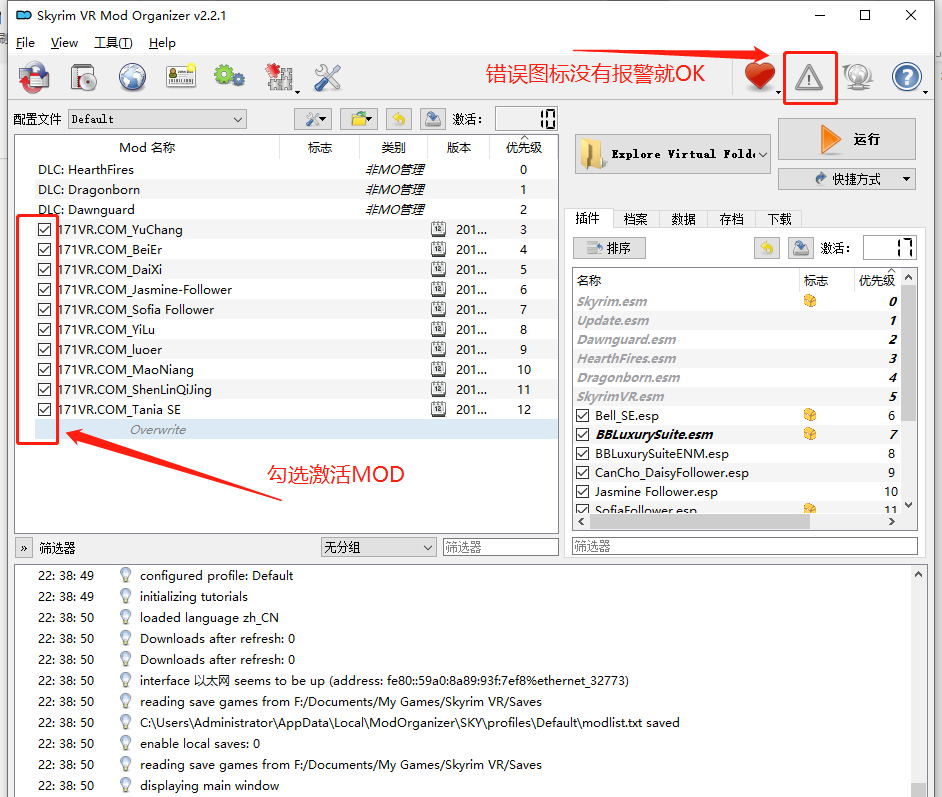Click the green gears executables icon
Viewport: 942px width, 797px height.
[x=229, y=77]
